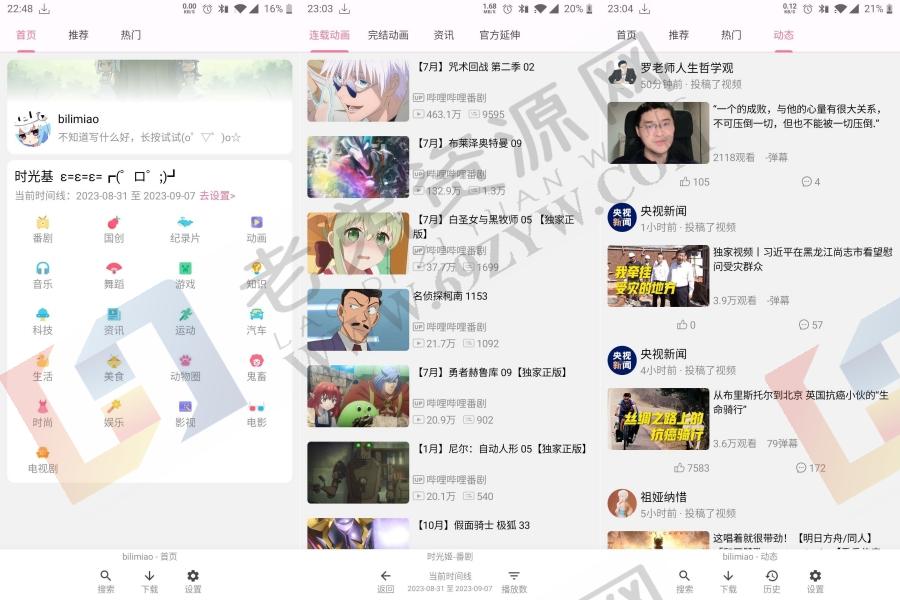
Task: Open the 172 comments on 抗癌骑行 post
Action: pyautogui.click(x=811, y=468)
